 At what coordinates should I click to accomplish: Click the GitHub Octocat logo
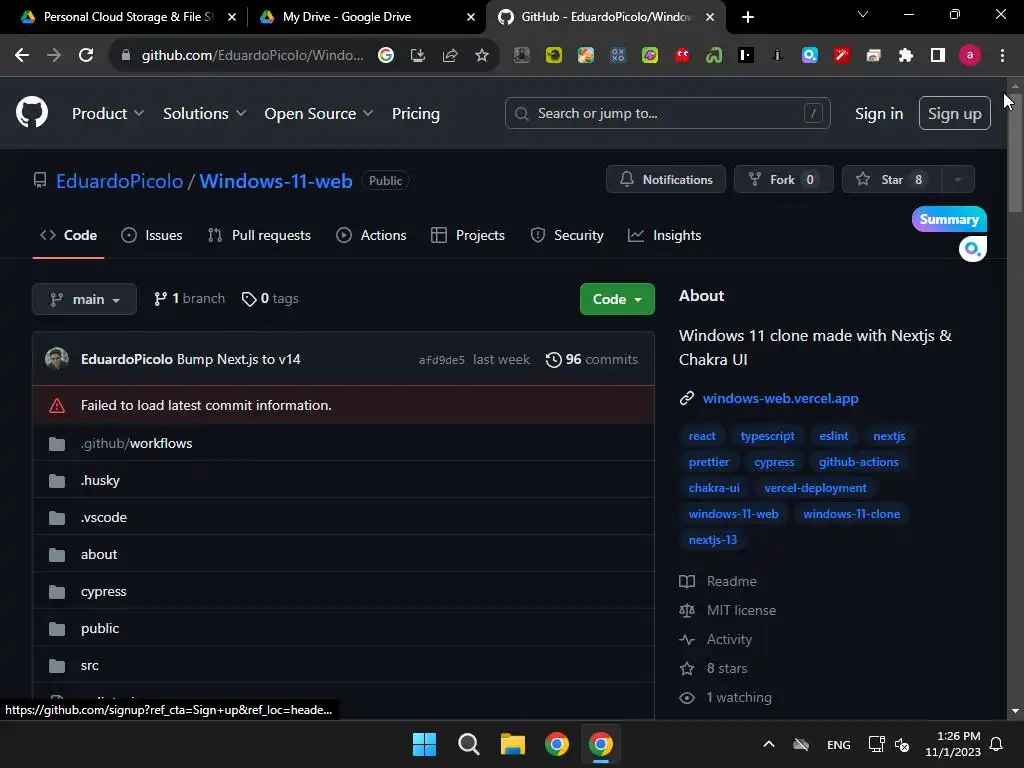(x=32, y=112)
